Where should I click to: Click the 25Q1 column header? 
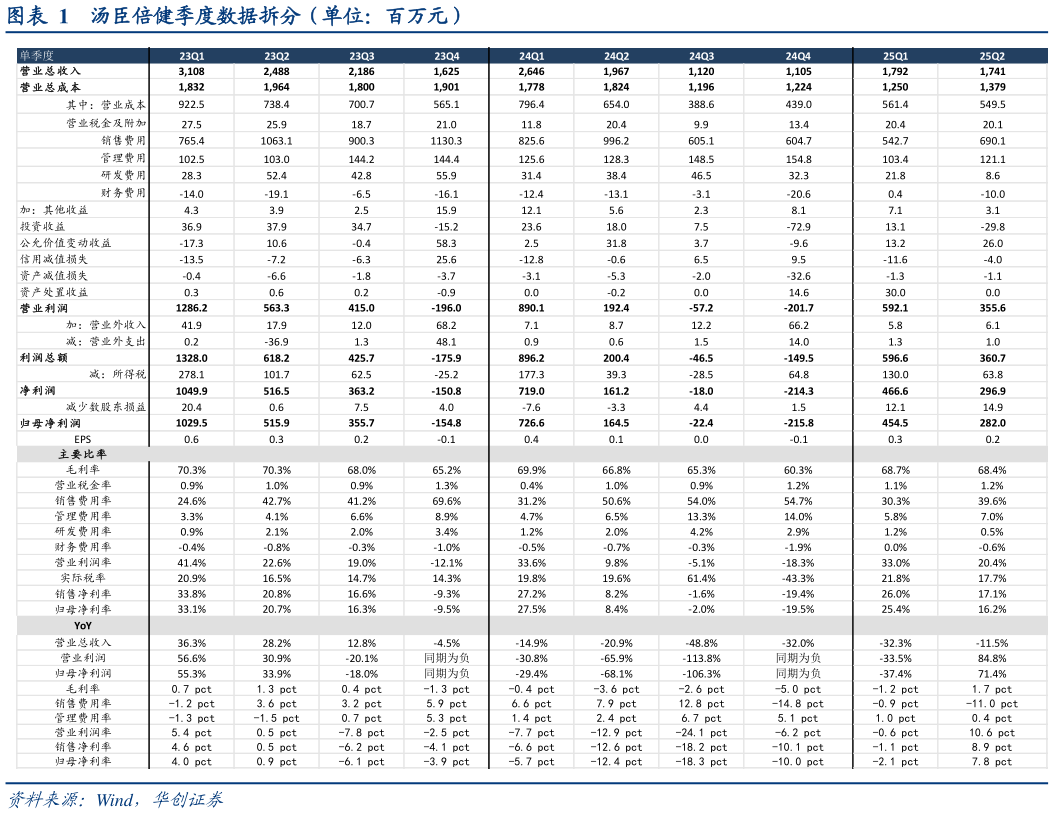(x=895, y=56)
